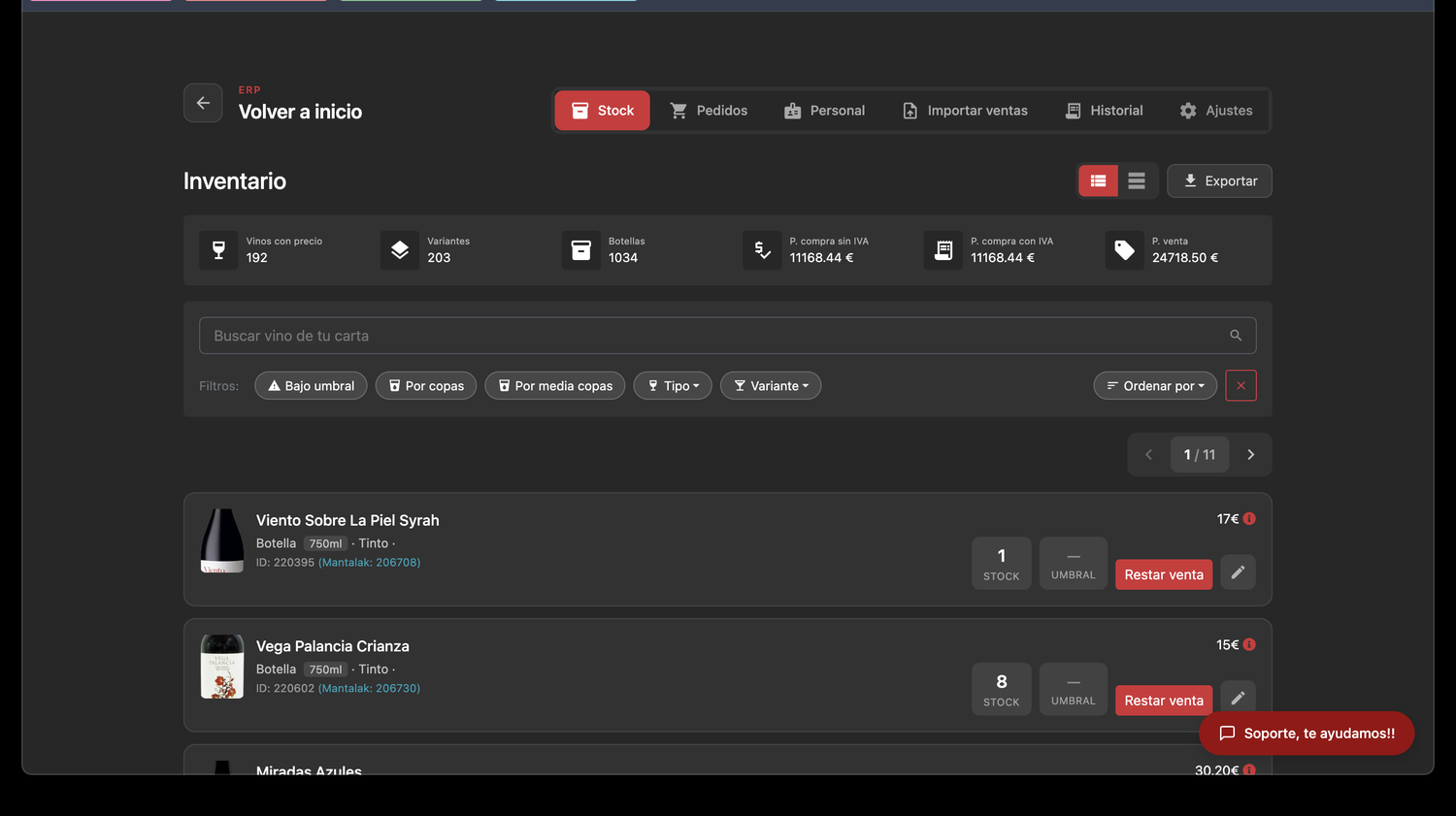
Task: Switch to the Pedidos tab
Action: (709, 111)
